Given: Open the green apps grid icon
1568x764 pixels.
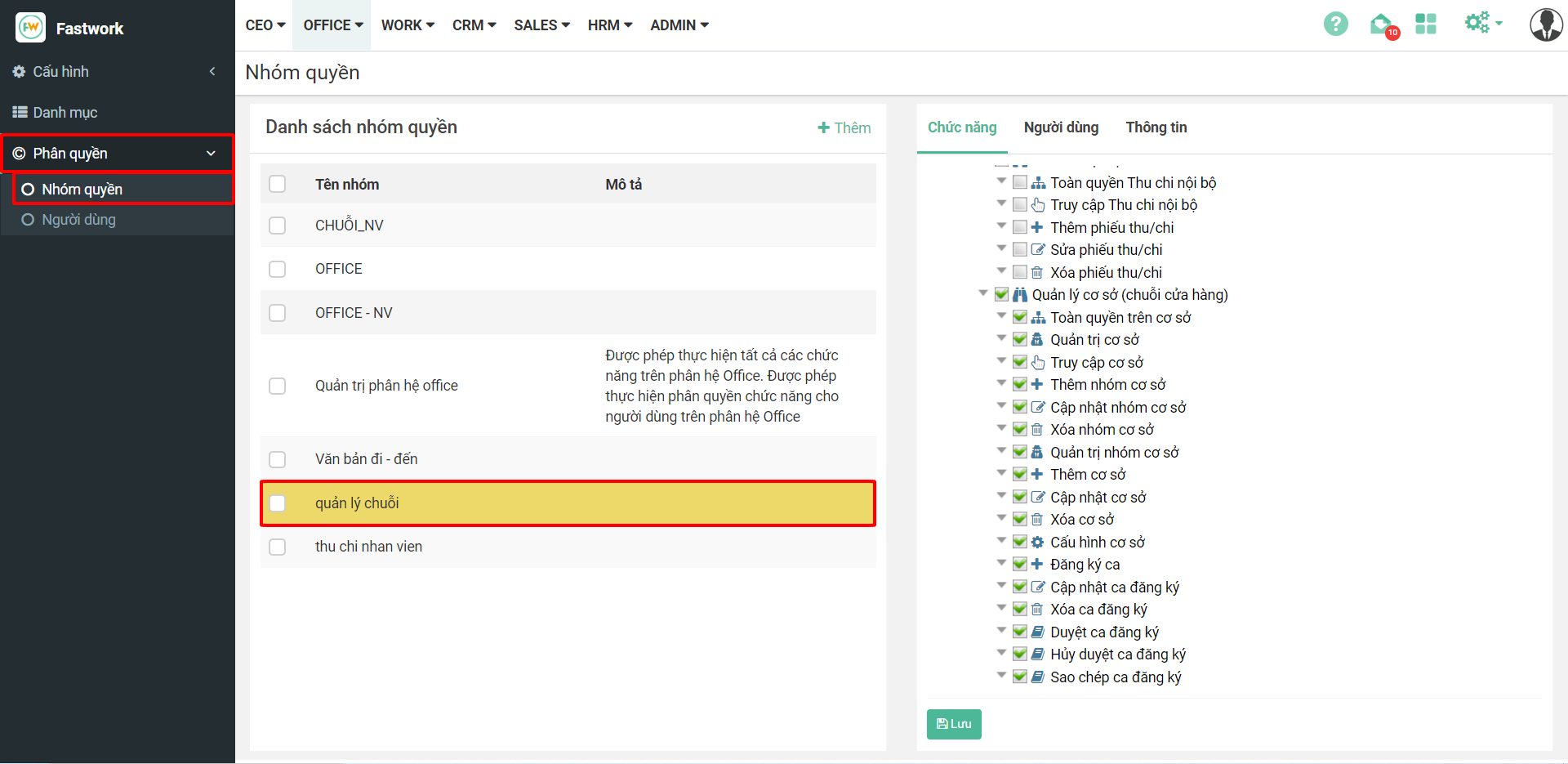Looking at the screenshot, I should [x=1426, y=25].
